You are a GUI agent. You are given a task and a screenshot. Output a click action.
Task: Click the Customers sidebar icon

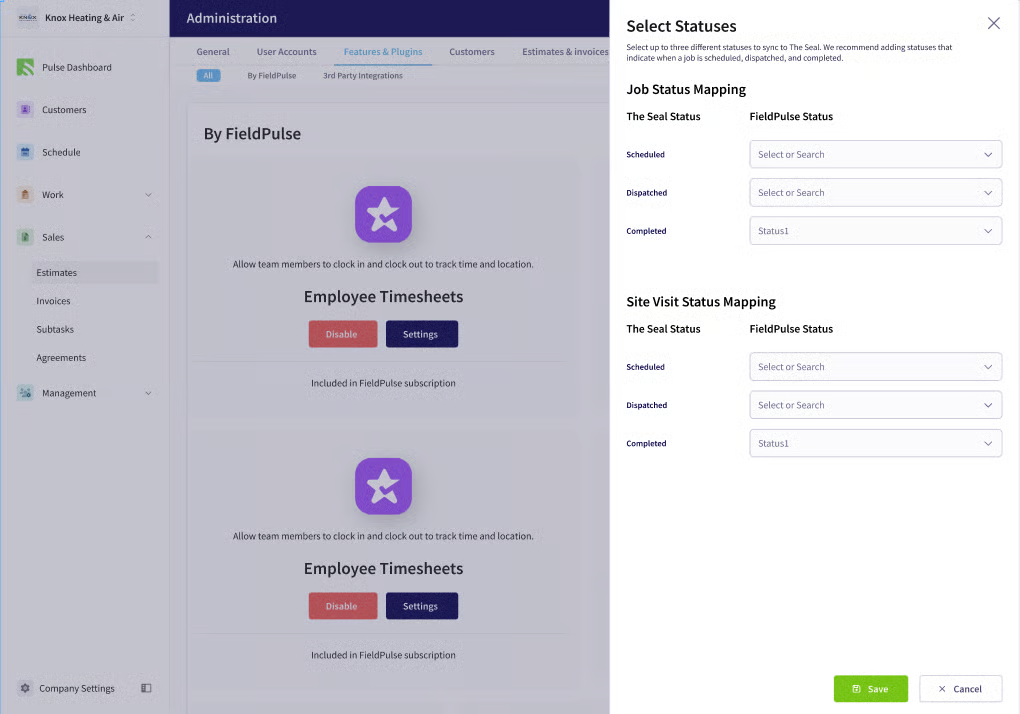(25, 109)
